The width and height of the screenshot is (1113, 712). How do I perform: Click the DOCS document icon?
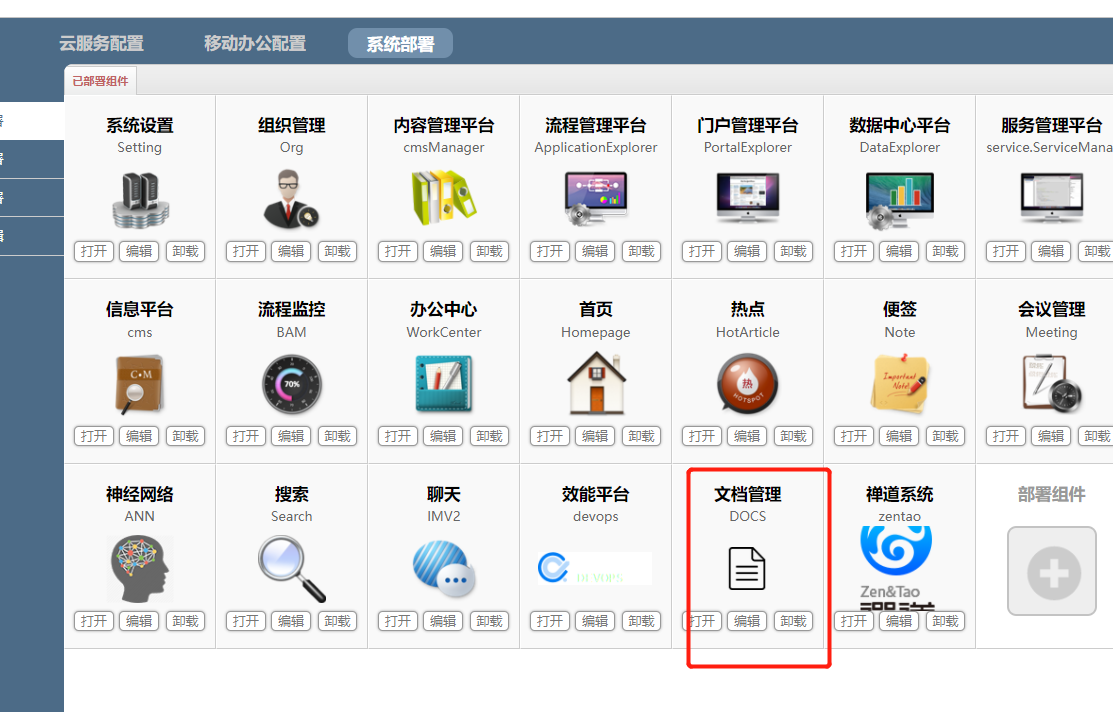tap(747, 569)
